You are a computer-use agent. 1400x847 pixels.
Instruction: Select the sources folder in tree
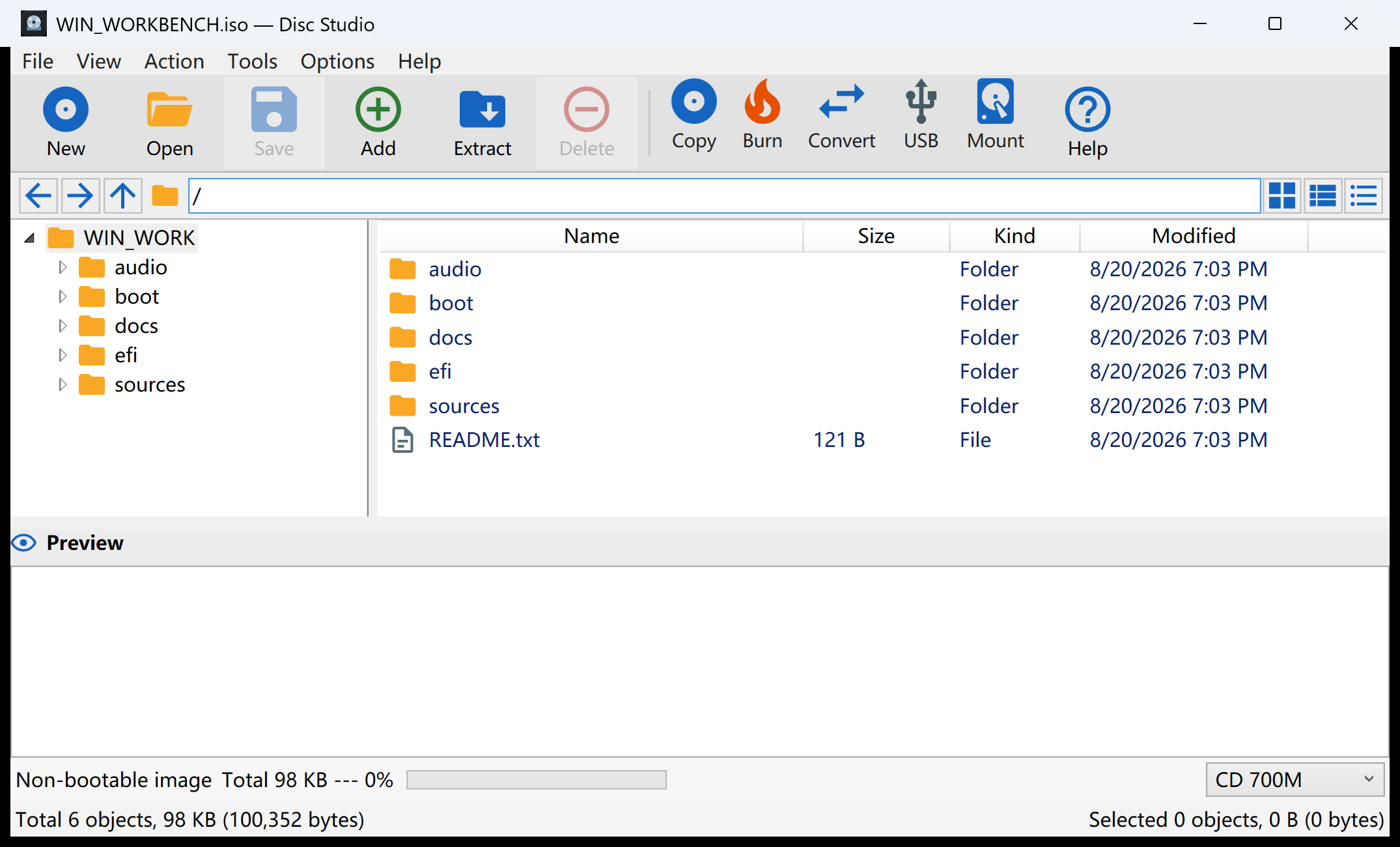(150, 384)
